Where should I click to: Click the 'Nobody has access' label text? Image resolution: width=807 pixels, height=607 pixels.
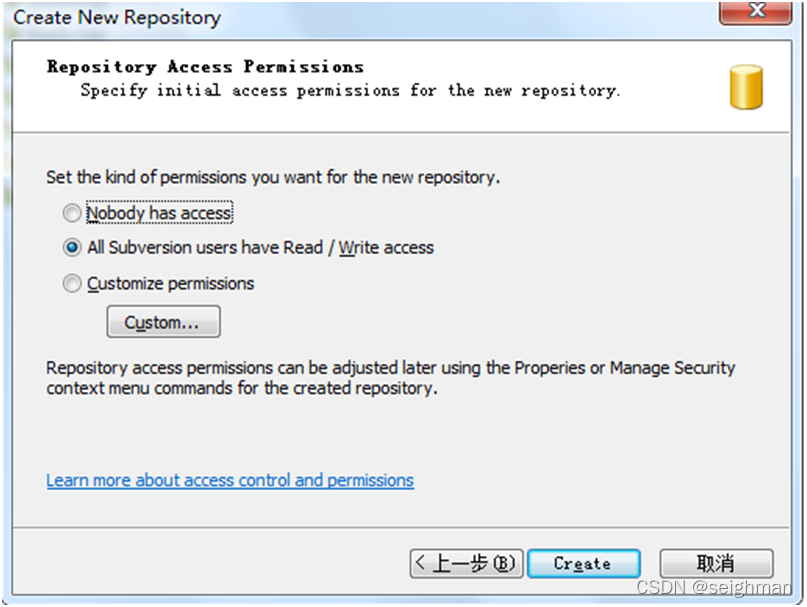(x=159, y=213)
